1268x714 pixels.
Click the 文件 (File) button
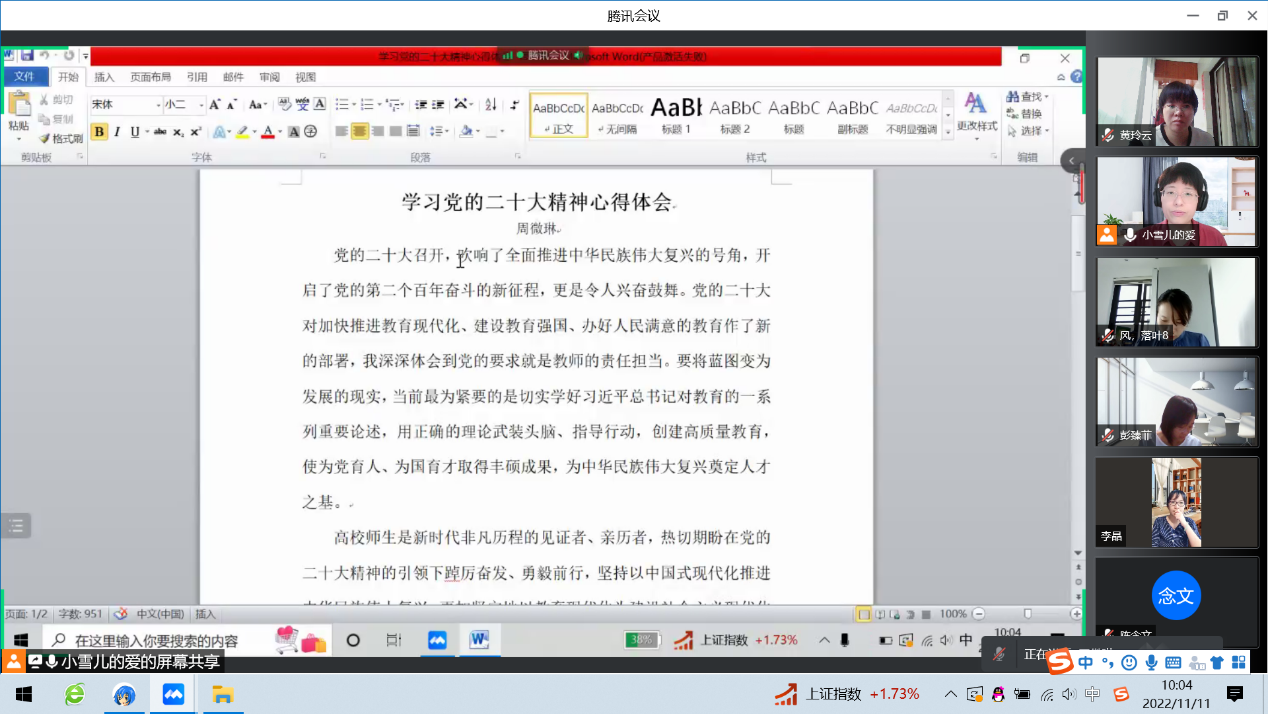[25, 77]
